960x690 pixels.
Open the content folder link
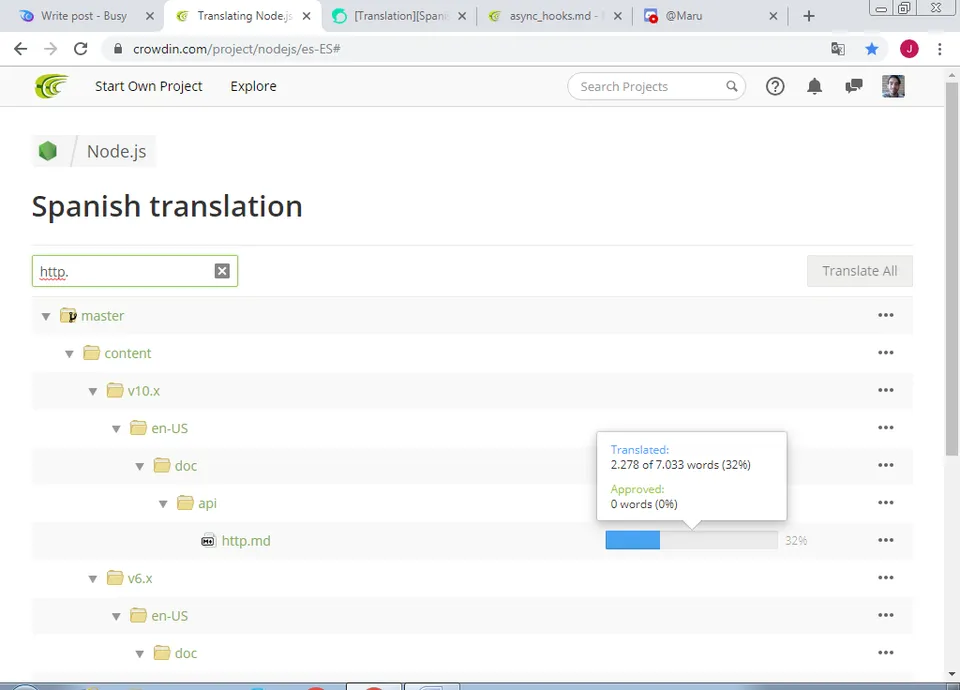pos(127,353)
